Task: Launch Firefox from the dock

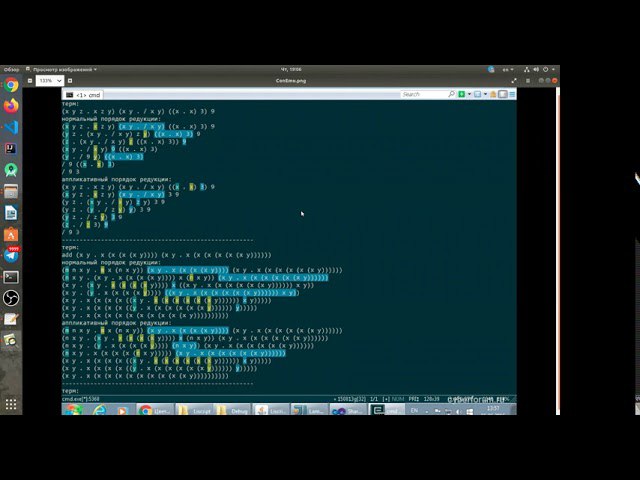Action: 11,106
